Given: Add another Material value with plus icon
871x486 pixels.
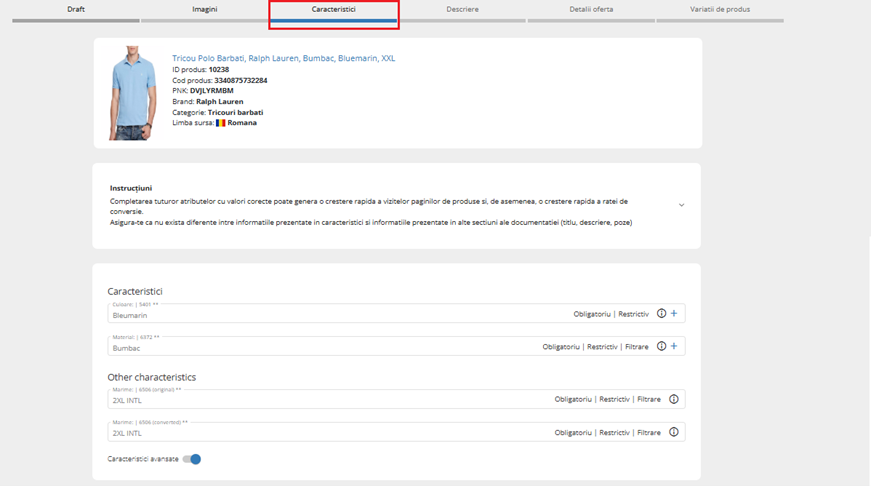Looking at the screenshot, I should pyautogui.click(x=674, y=347).
